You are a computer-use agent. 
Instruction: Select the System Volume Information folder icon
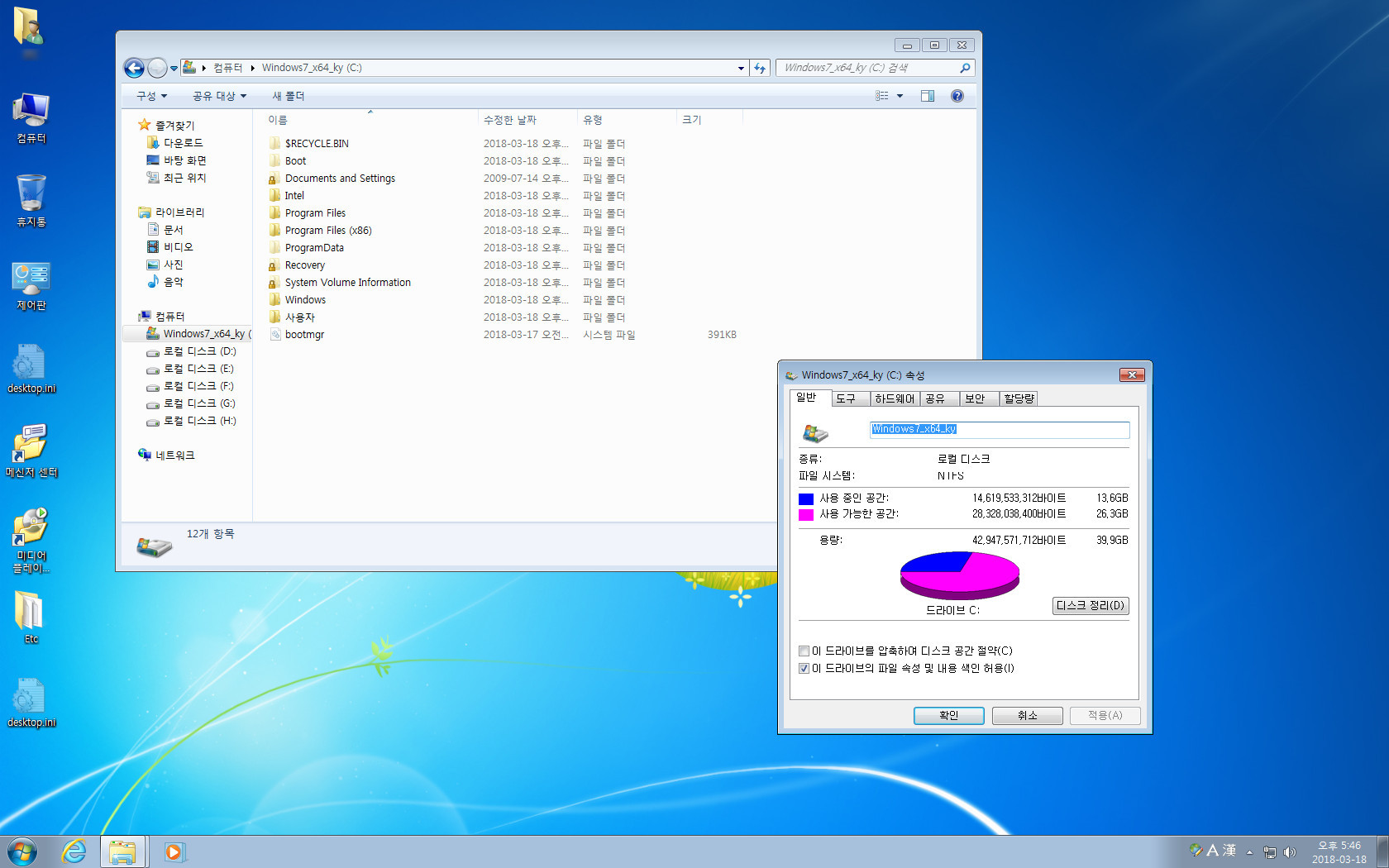click(274, 282)
